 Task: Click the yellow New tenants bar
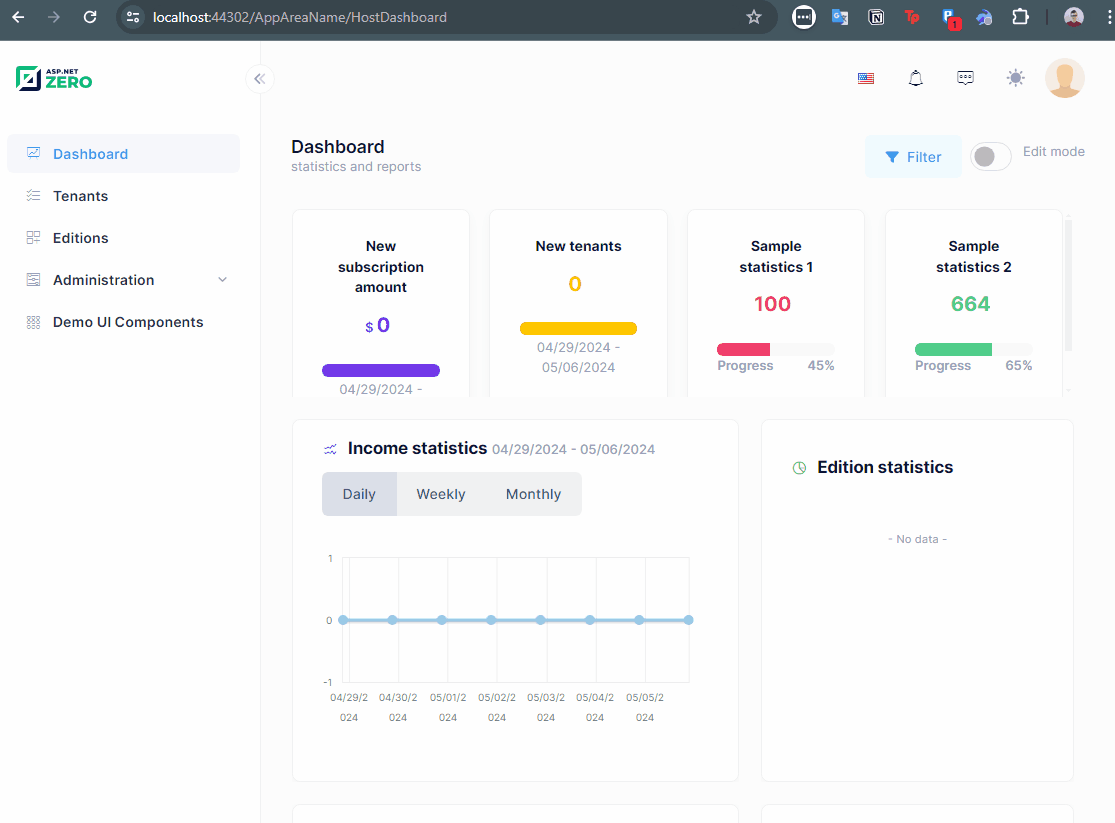[578, 328]
